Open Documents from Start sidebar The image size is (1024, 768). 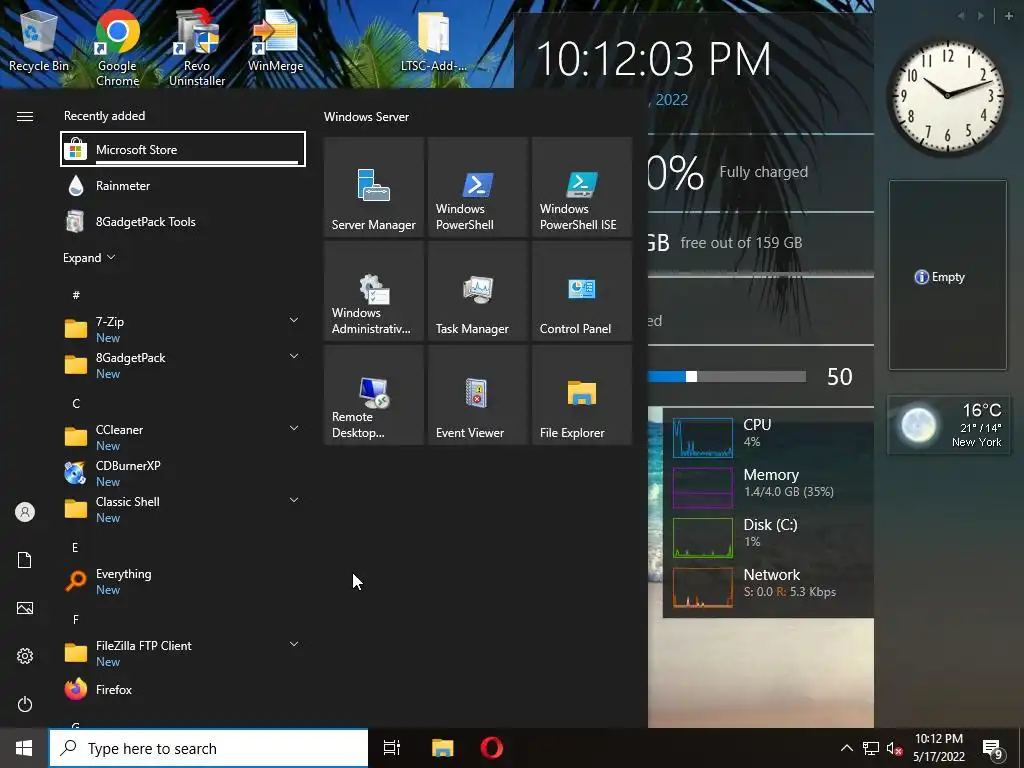(x=25, y=560)
